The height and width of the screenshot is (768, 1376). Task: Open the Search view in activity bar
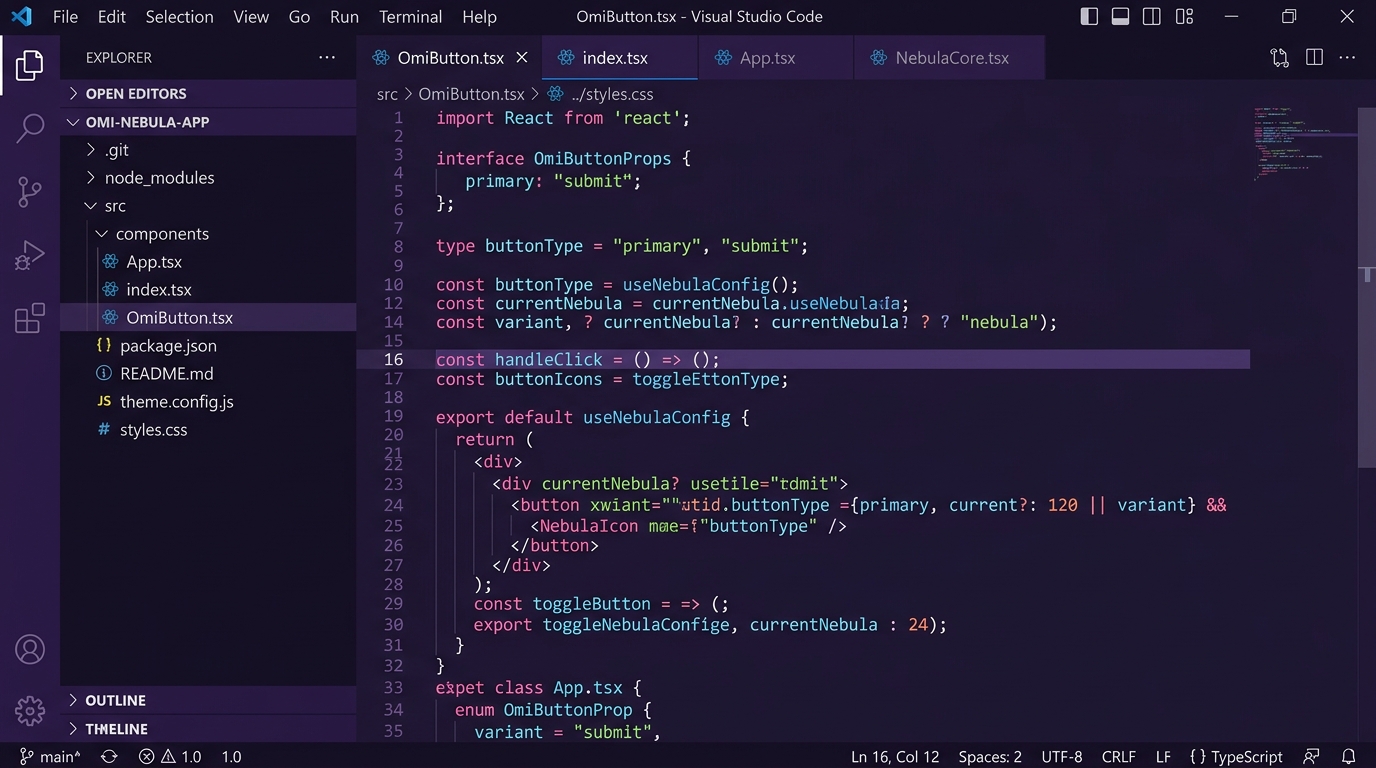pos(30,128)
